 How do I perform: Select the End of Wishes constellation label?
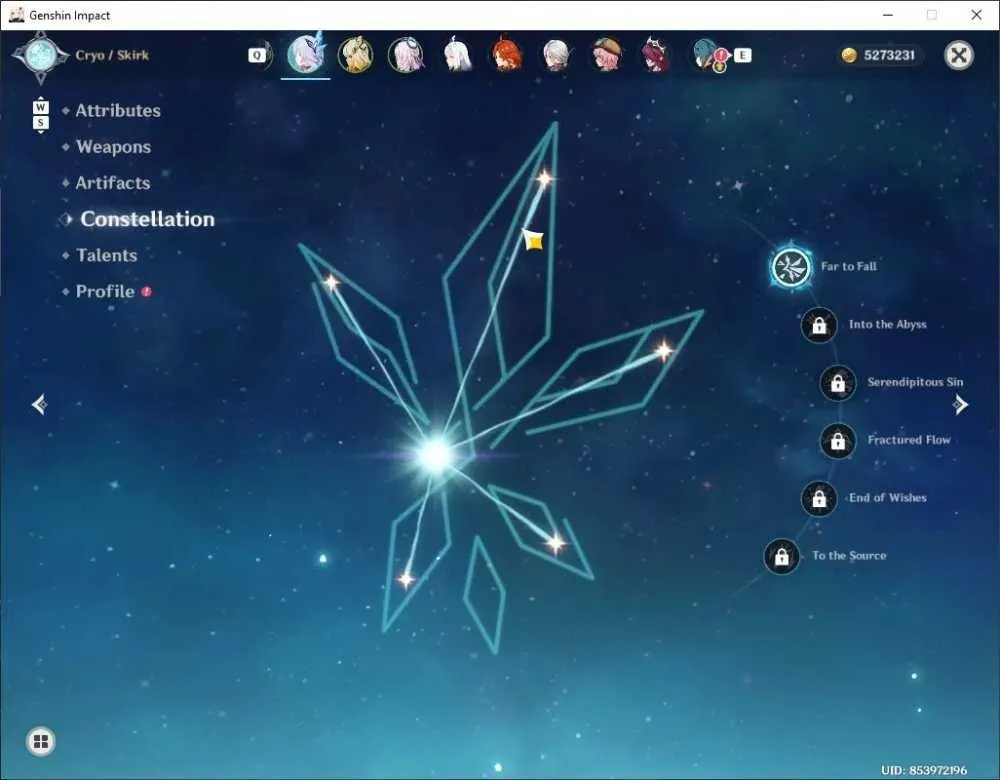pos(888,497)
